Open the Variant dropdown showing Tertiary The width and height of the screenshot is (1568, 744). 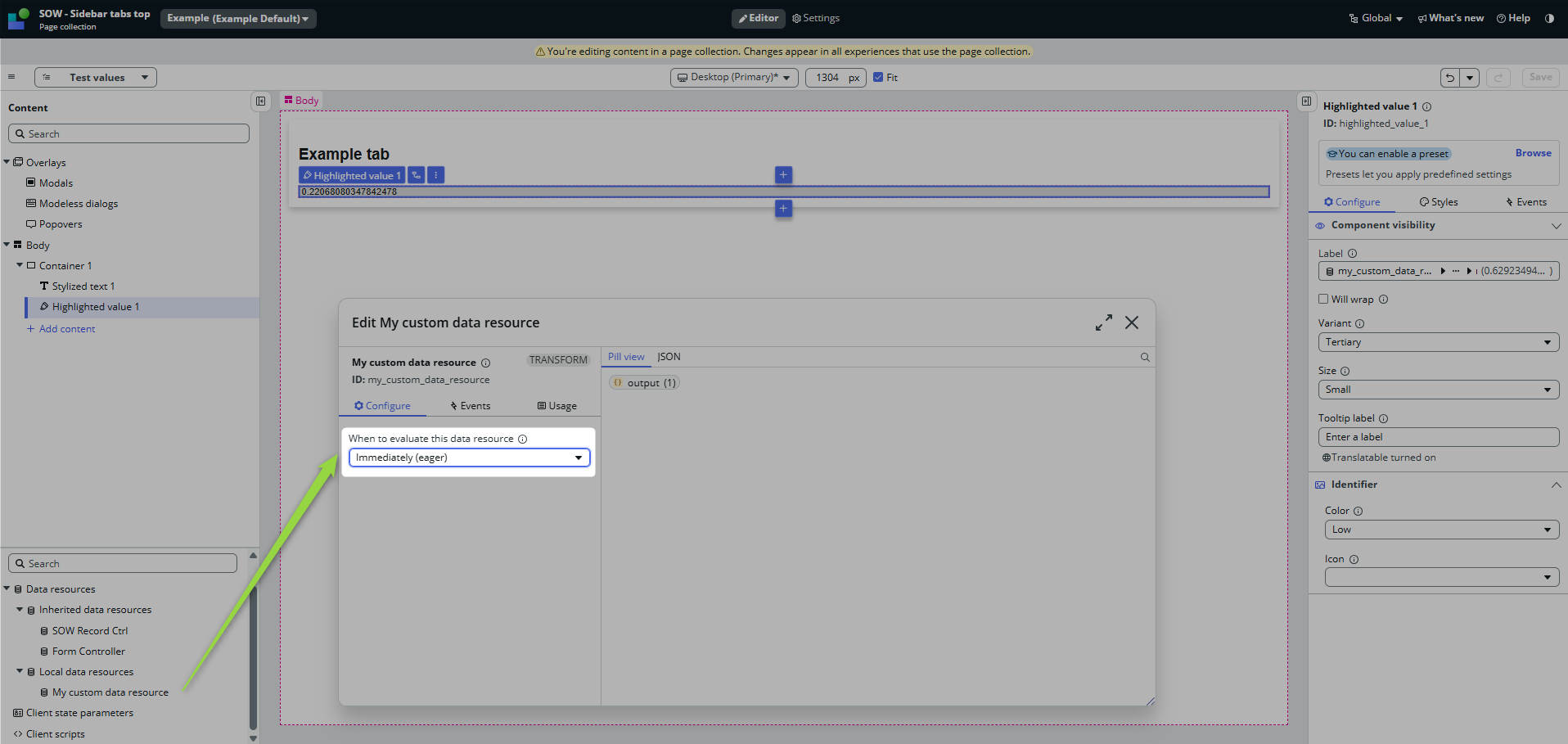[1438, 342]
